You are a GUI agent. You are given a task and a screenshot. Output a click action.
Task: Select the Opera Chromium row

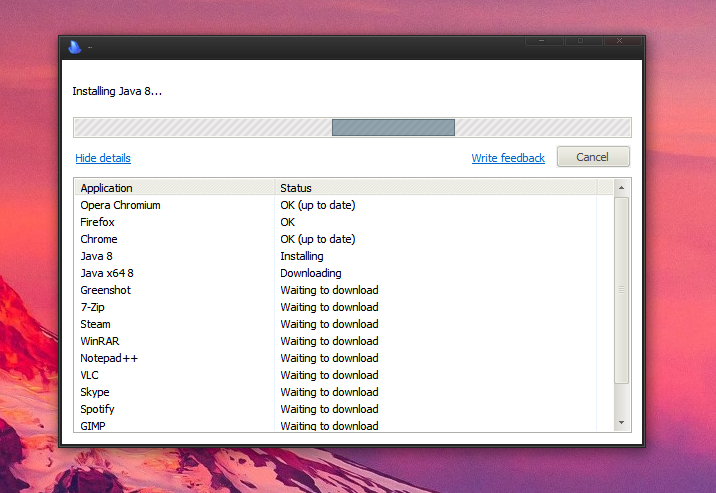click(336, 205)
